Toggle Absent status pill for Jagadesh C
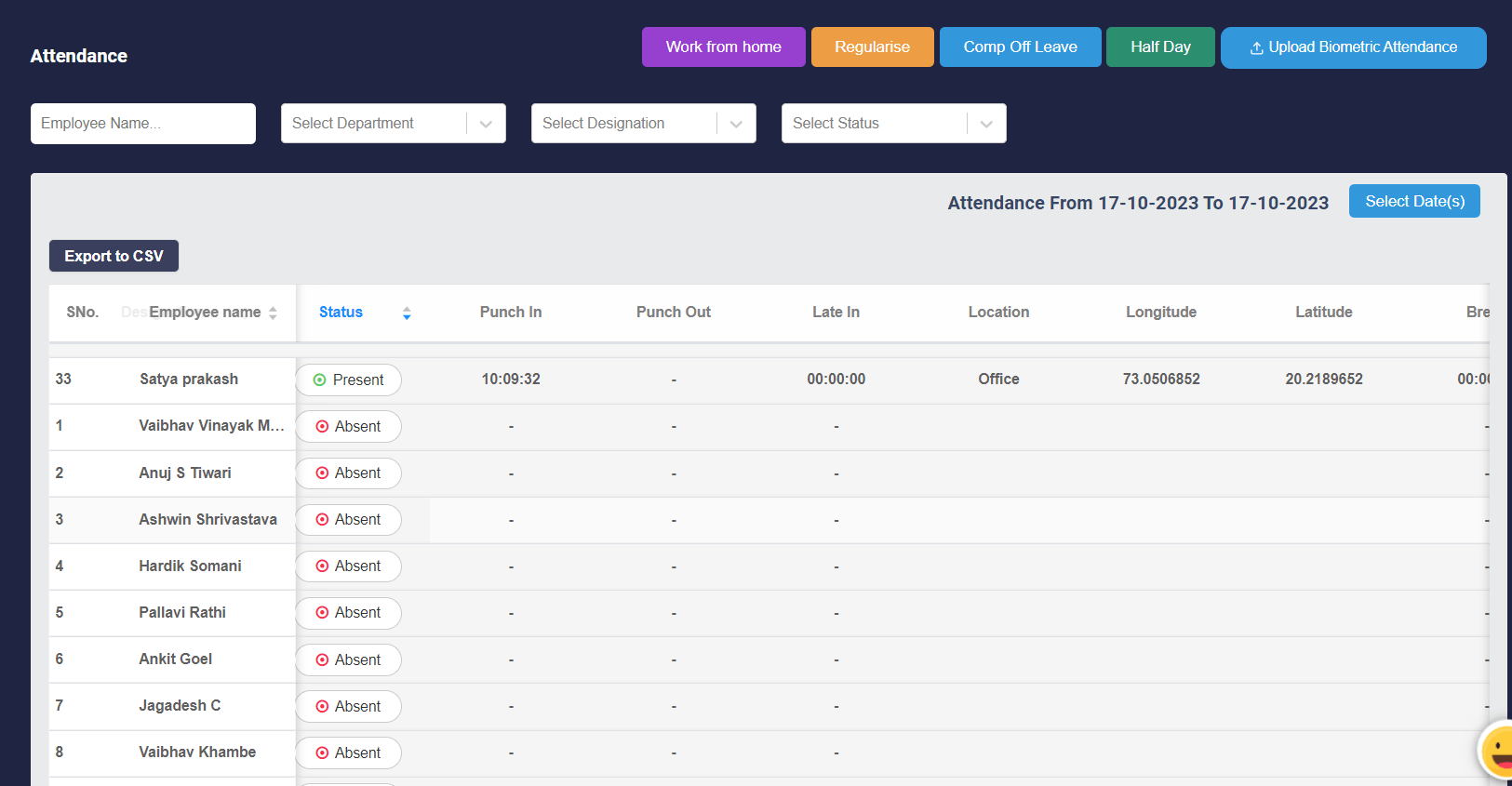 pos(348,706)
